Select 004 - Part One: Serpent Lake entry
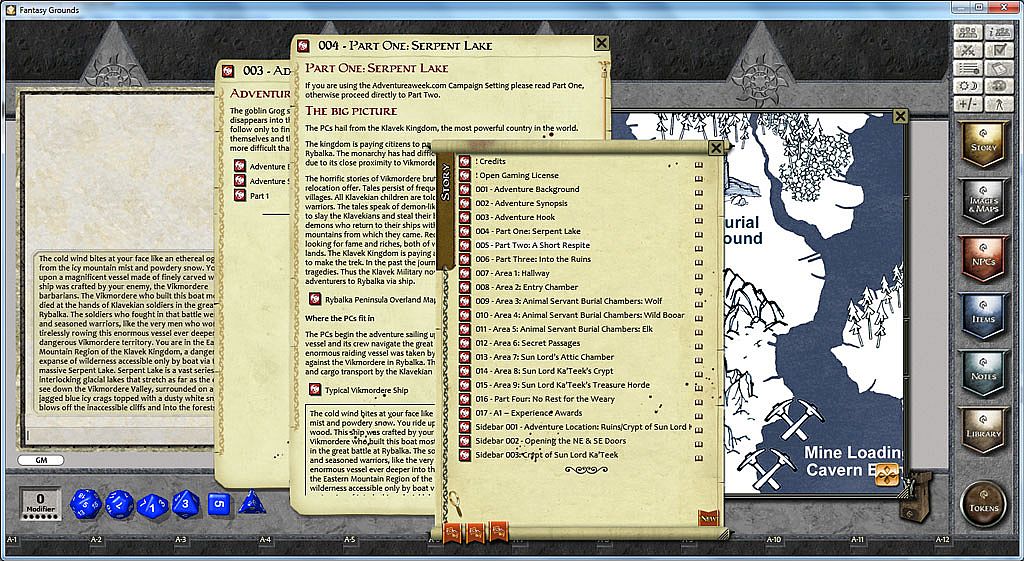 tap(528, 231)
